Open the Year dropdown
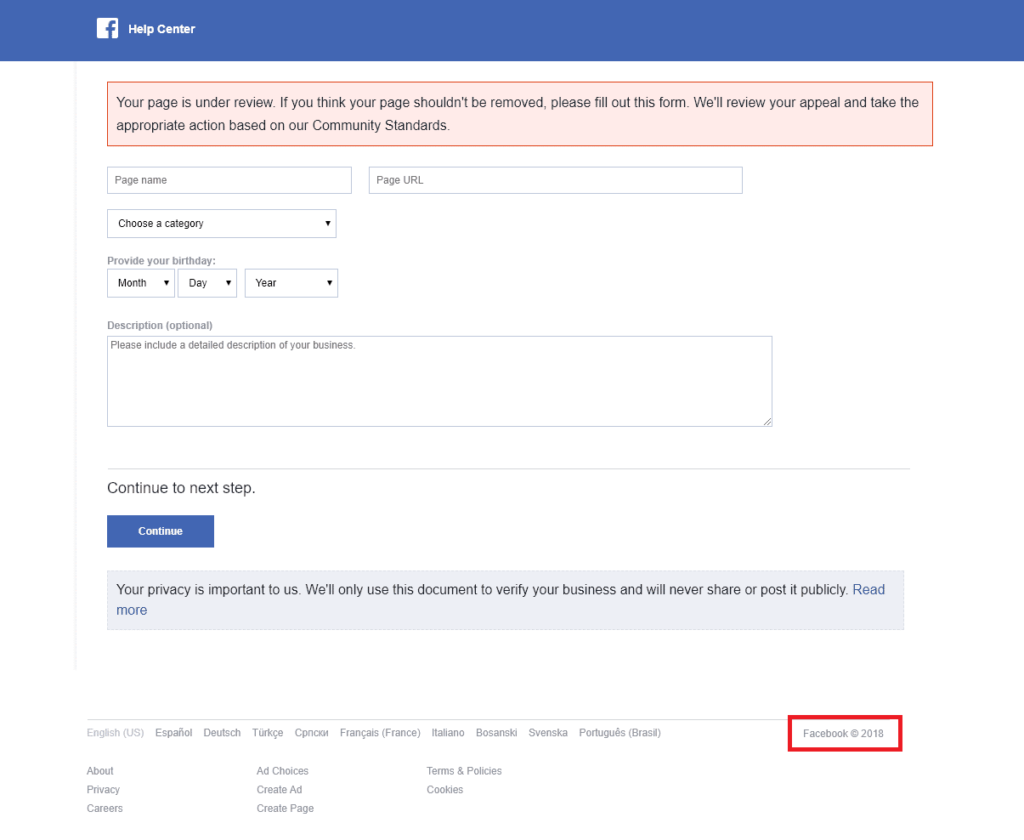This screenshot has width=1024, height=840. pos(291,283)
